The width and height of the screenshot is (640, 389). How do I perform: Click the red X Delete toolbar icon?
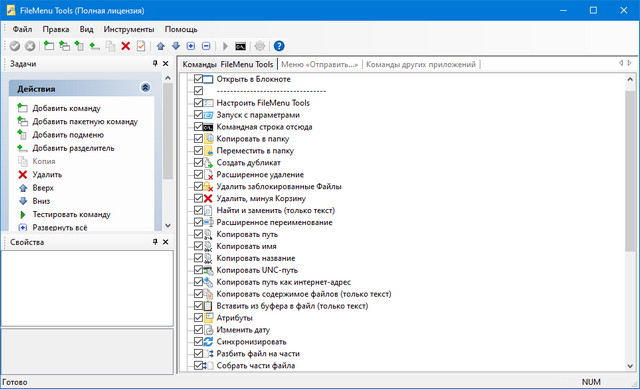pos(126,46)
